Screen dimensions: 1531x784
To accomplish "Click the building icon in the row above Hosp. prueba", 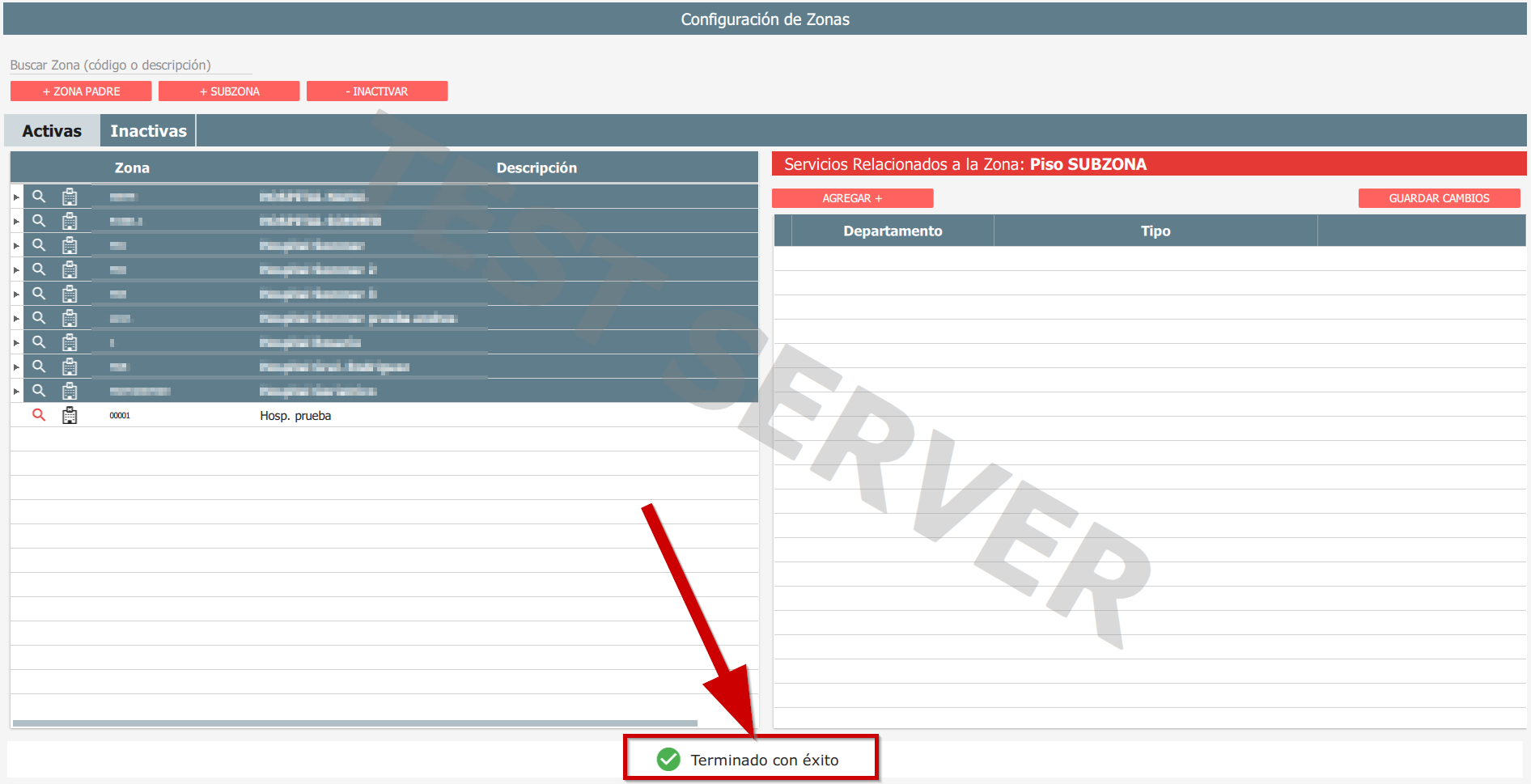I will [x=70, y=391].
